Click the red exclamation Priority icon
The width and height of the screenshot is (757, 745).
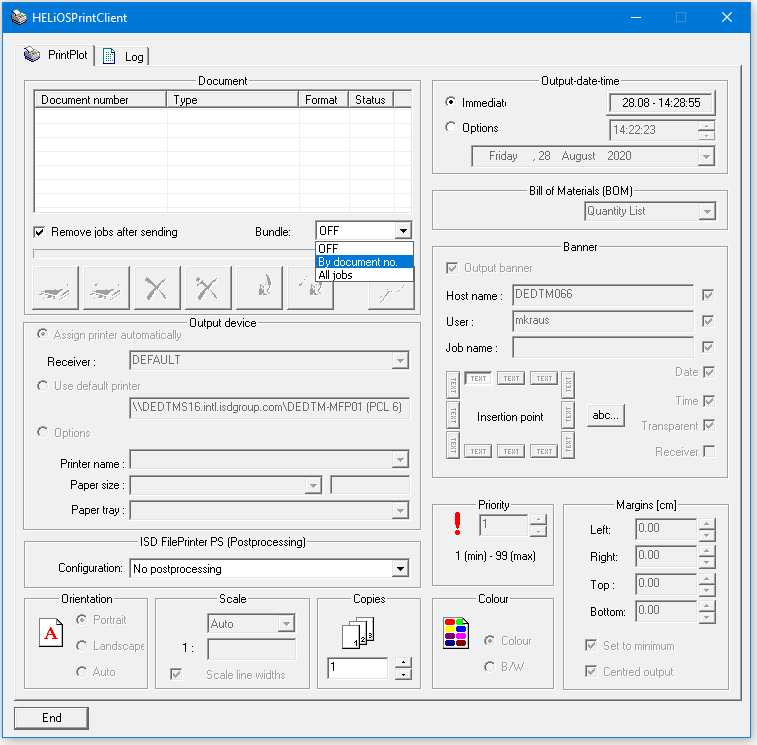pyautogui.click(x=457, y=524)
